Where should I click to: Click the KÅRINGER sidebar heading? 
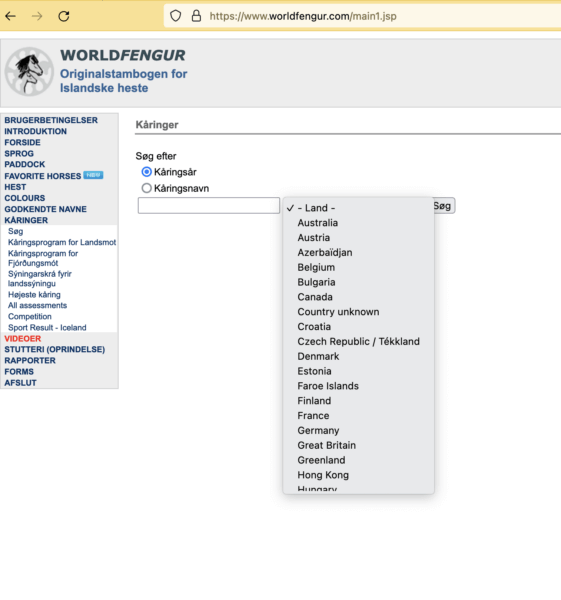coord(26,220)
